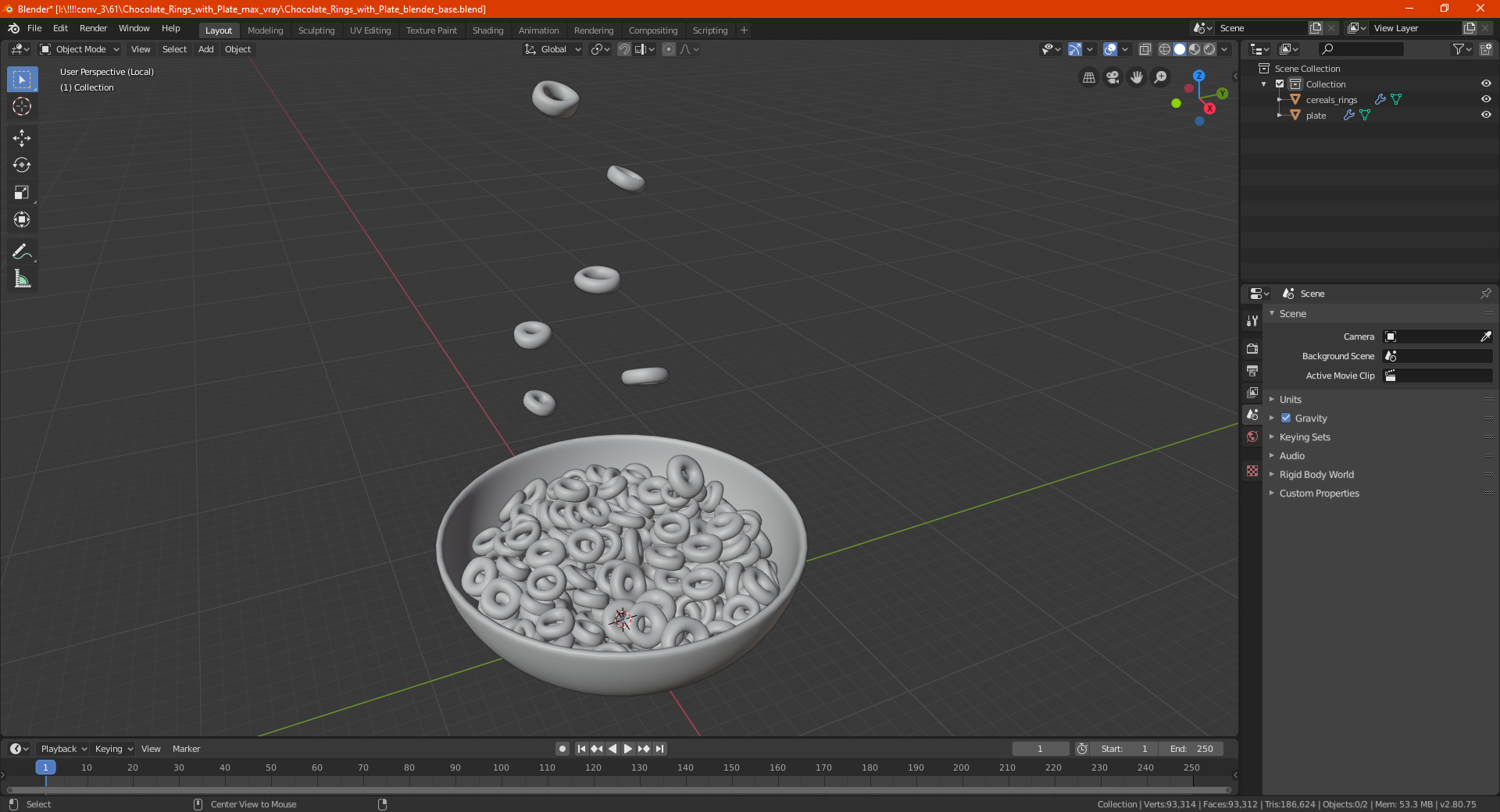Expand the Custom Properties panel
1500x812 pixels.
[x=1319, y=493]
